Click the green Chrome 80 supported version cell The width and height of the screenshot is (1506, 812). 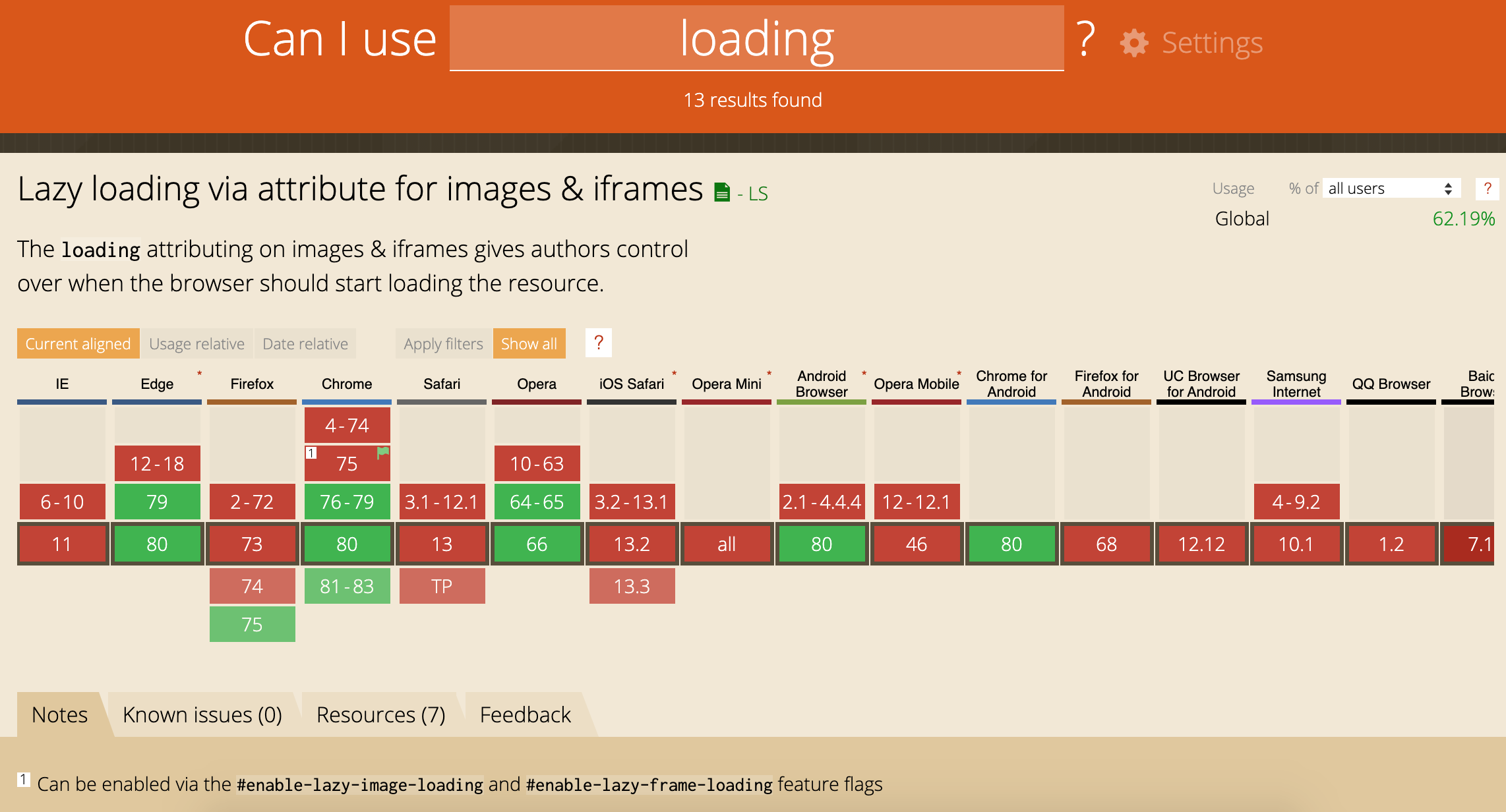tap(347, 542)
